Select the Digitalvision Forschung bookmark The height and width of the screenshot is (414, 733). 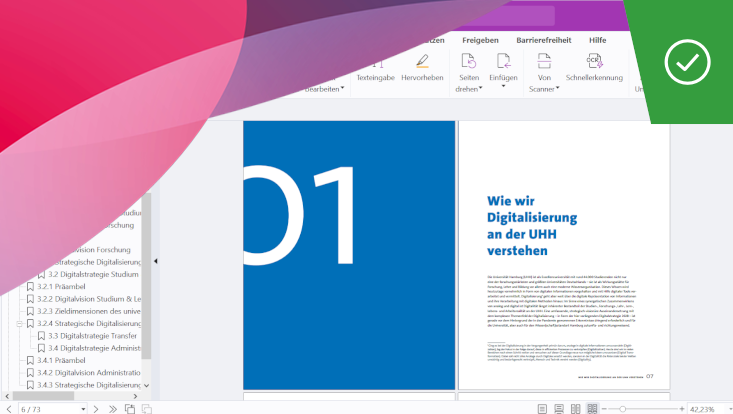(x=101, y=250)
